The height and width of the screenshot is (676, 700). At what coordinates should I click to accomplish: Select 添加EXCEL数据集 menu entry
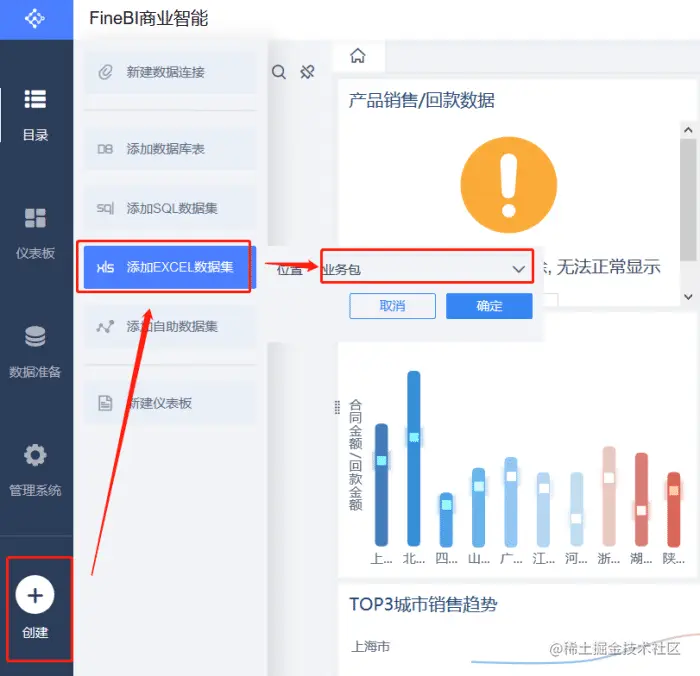(x=170, y=267)
